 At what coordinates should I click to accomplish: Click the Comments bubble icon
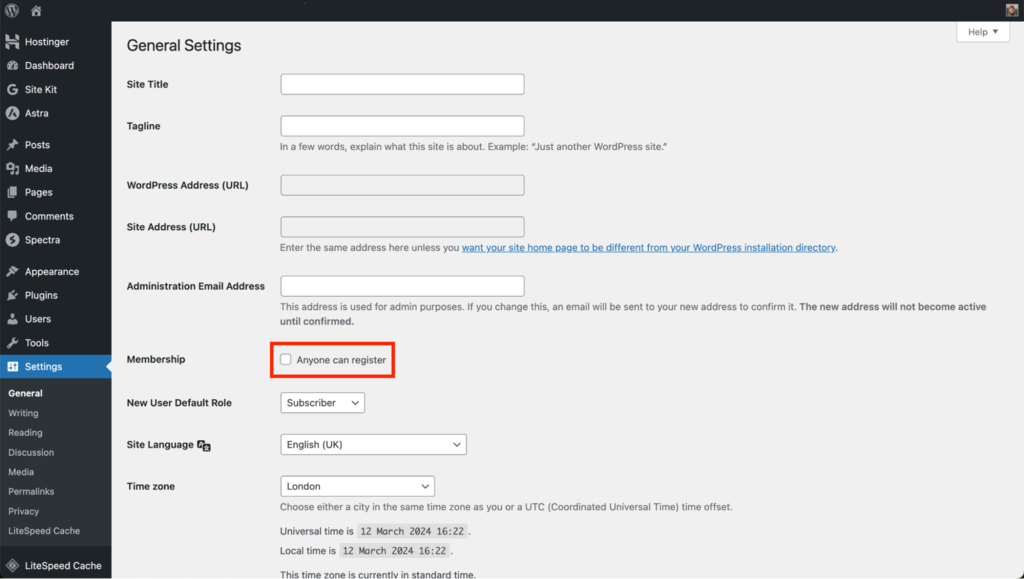pos(12,216)
